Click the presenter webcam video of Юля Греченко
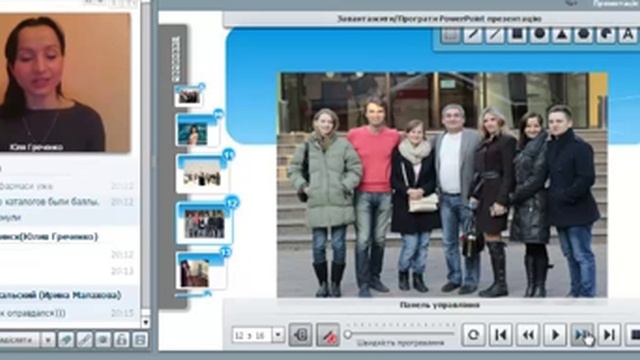The width and height of the screenshot is (640, 360). pos(64,83)
